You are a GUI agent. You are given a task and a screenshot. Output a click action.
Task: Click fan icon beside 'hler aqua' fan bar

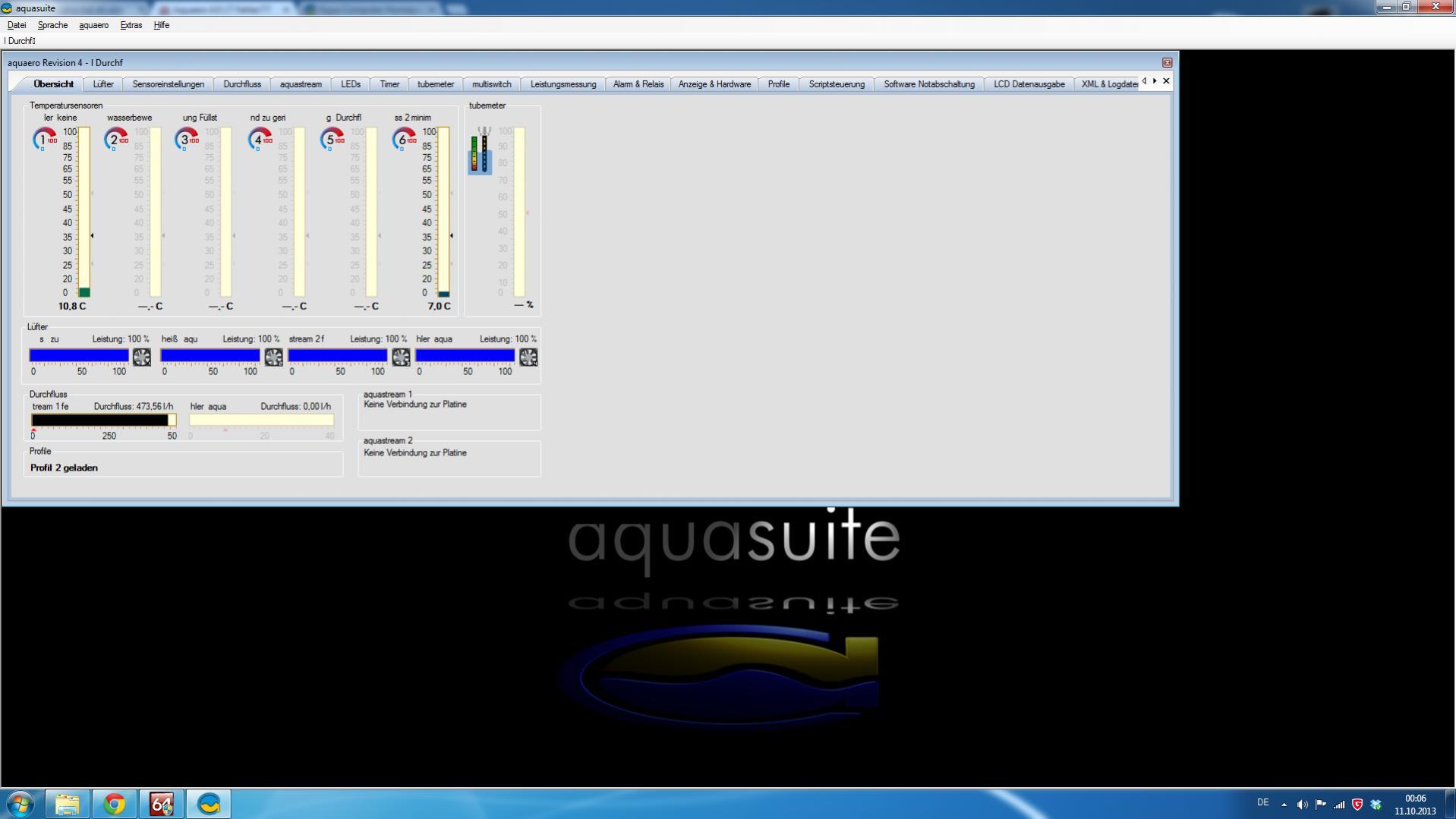click(x=528, y=357)
